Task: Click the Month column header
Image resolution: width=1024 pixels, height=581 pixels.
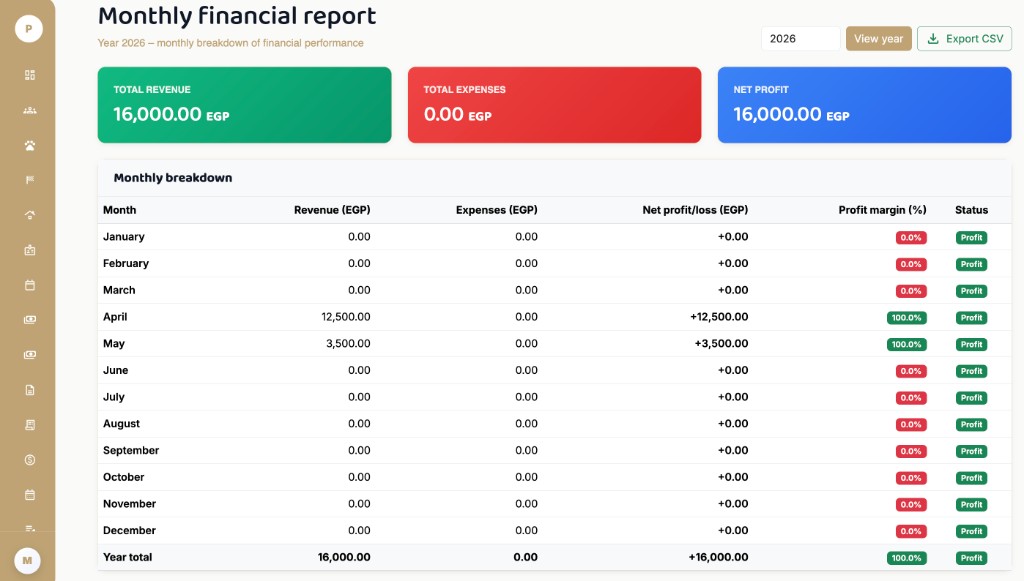Action: click(x=120, y=210)
